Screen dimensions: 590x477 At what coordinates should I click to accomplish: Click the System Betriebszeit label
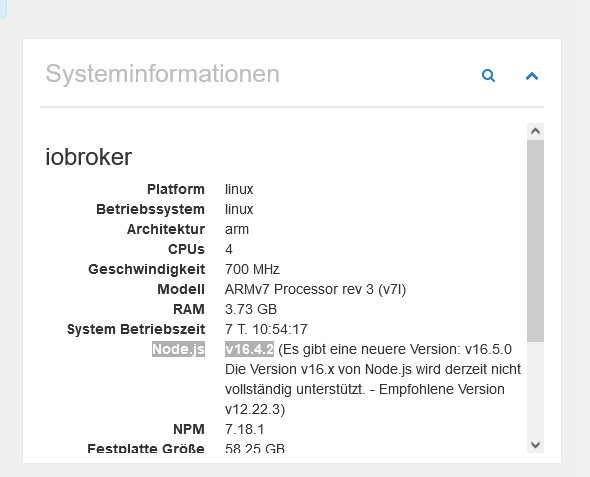pyautogui.click(x=136, y=329)
